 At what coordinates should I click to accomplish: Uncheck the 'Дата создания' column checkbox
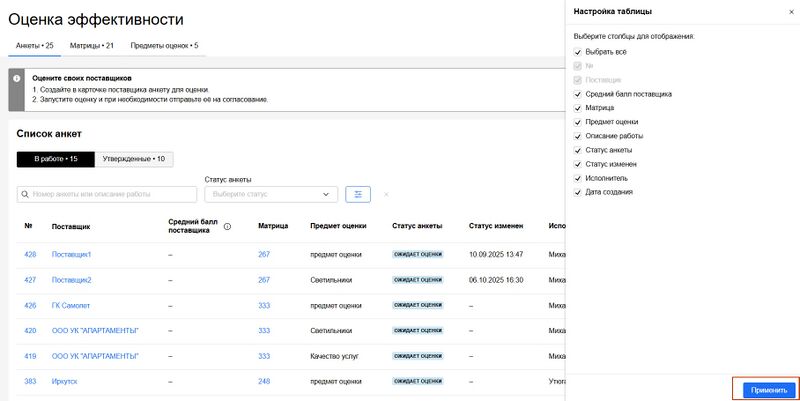(578, 192)
